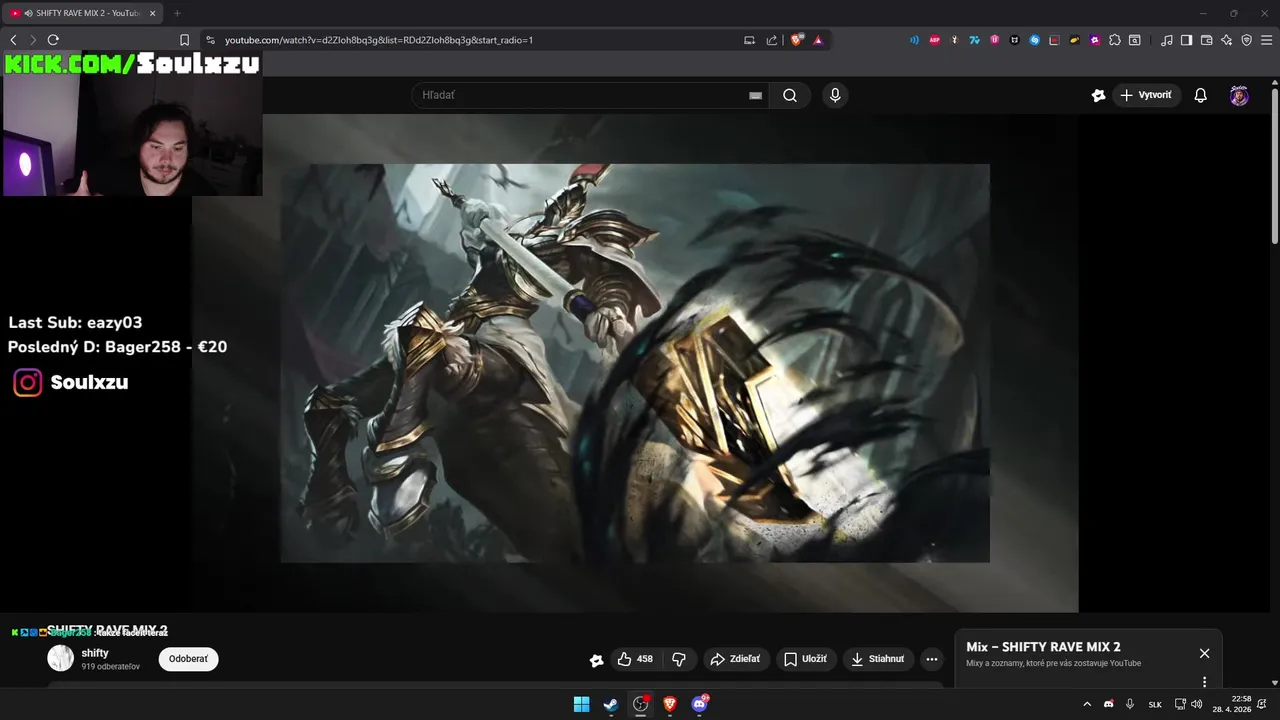Image resolution: width=1280 pixels, height=720 pixels.
Task: Open the media control music note icon
Action: pyautogui.click(x=1167, y=40)
